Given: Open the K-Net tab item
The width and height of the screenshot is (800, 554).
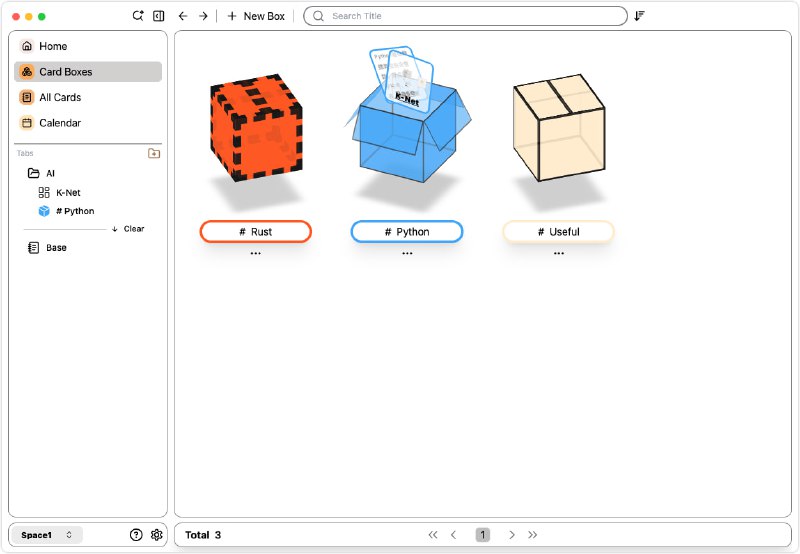Looking at the screenshot, I should click(68, 192).
